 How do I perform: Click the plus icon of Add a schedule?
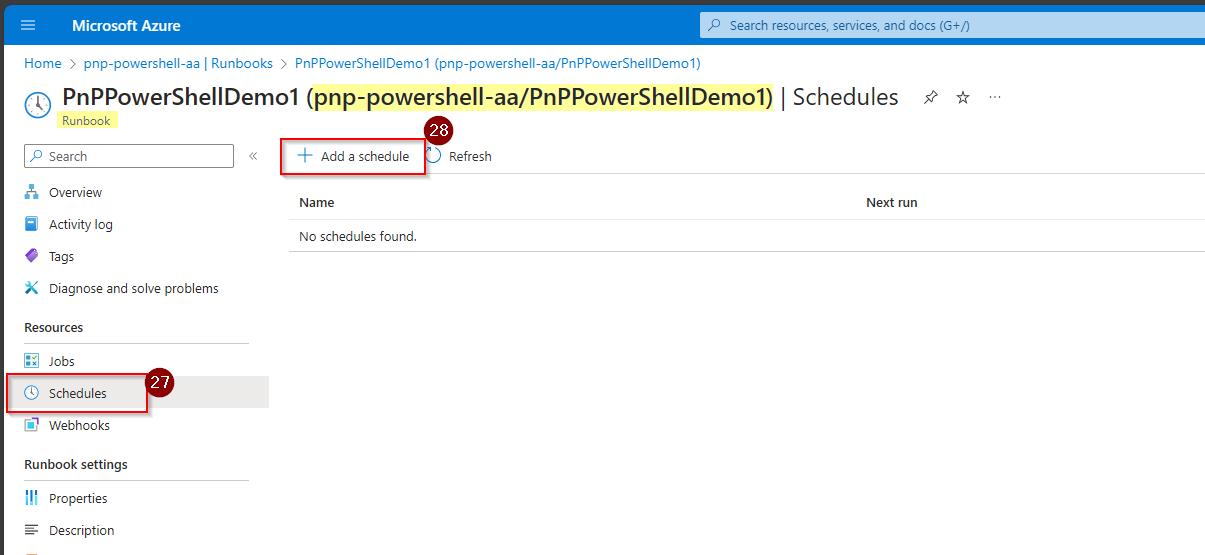(x=305, y=156)
